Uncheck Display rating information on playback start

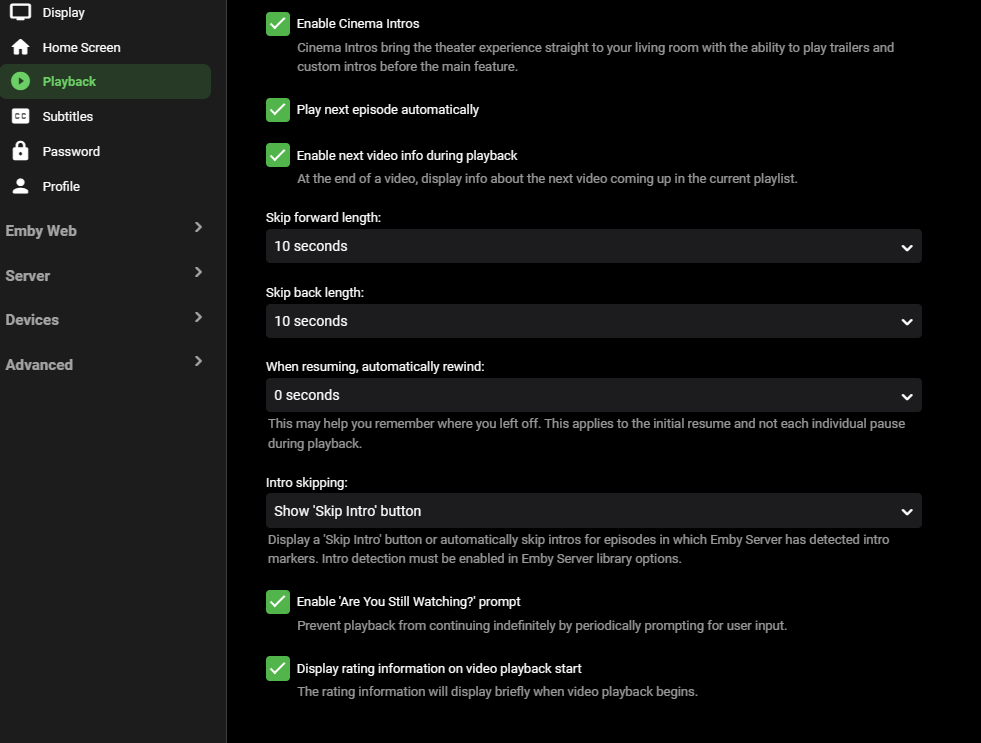(278, 668)
